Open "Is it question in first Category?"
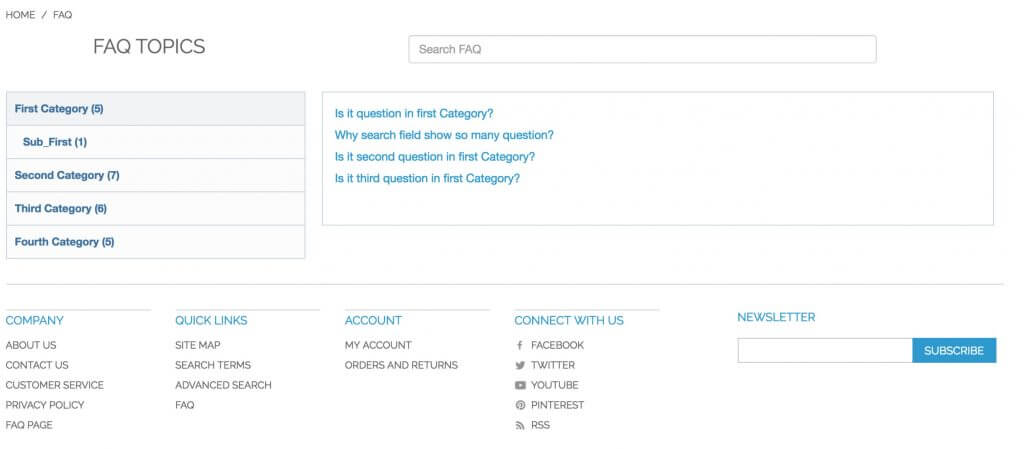The height and width of the screenshot is (449, 1024). (414, 114)
